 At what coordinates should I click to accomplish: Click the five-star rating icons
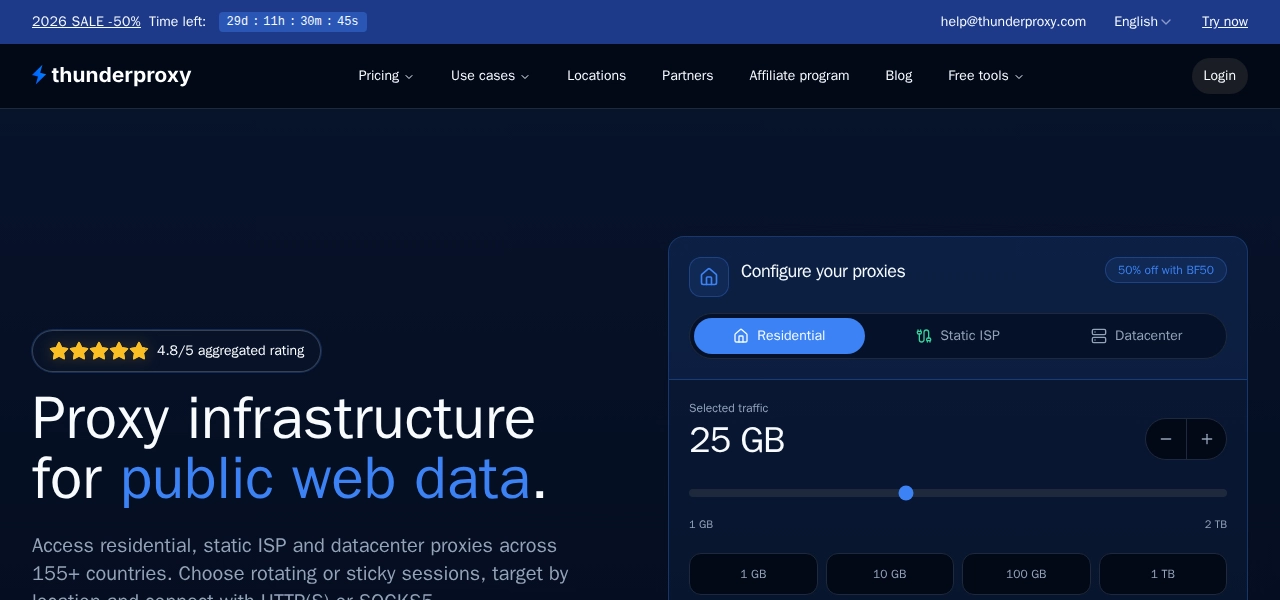click(x=99, y=351)
